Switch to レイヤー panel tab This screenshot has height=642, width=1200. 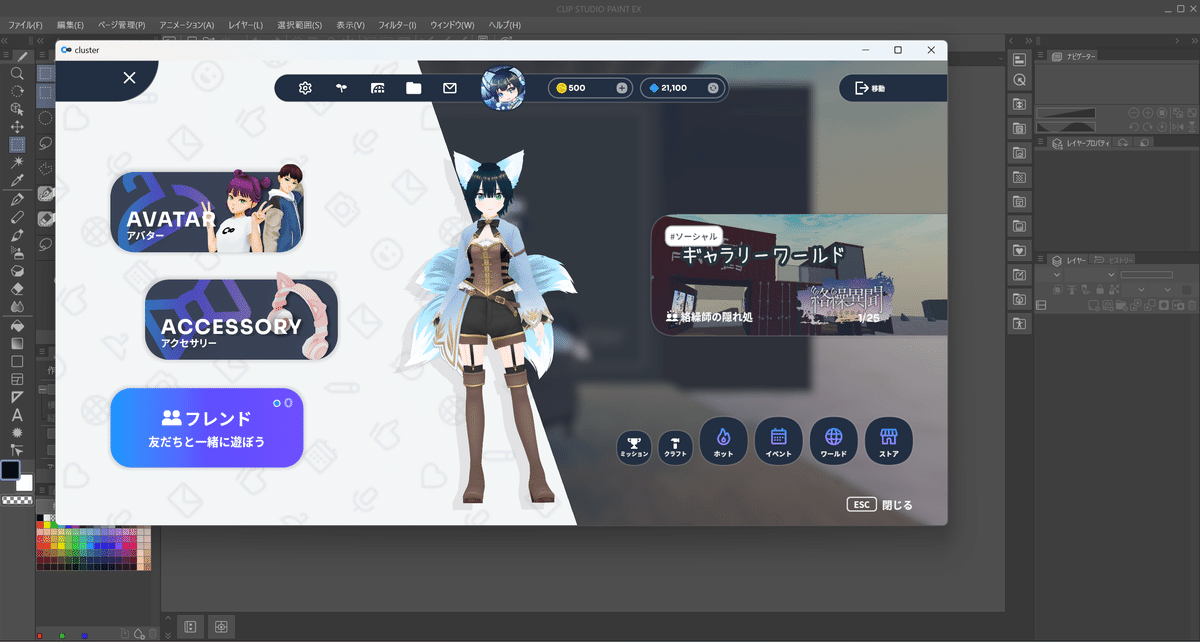point(1067,260)
